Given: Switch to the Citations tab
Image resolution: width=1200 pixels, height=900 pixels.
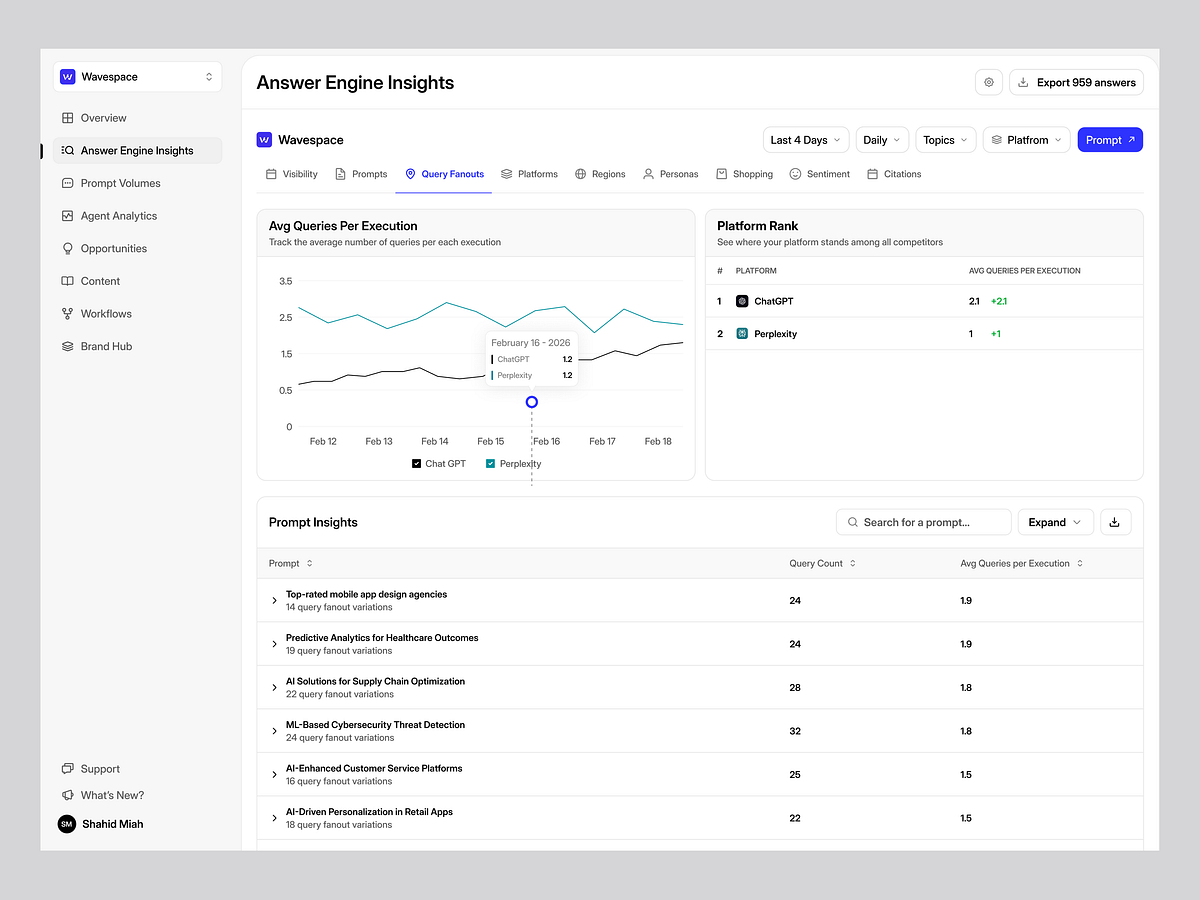Looking at the screenshot, I should click(894, 174).
